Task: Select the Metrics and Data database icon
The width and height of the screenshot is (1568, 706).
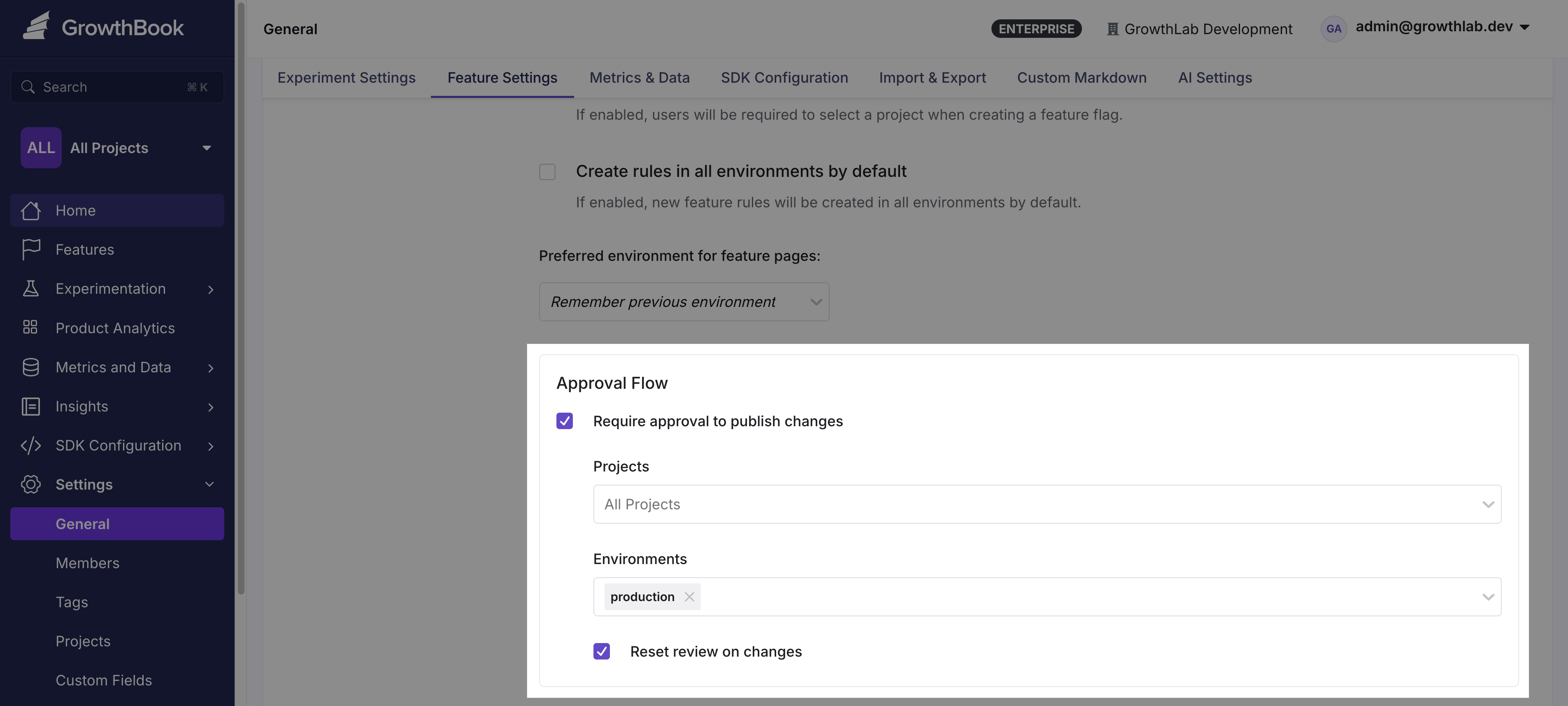Action: (31, 367)
